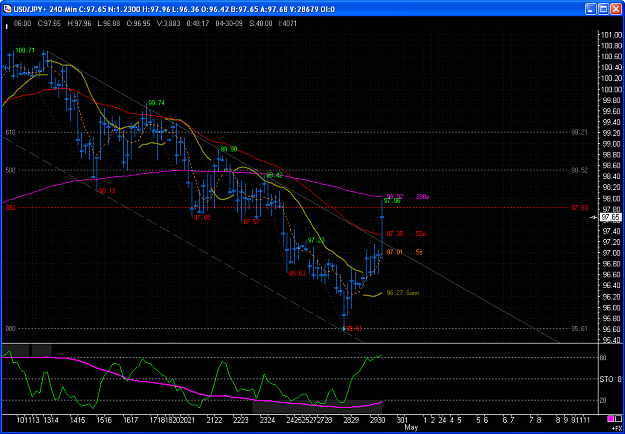The width and height of the screenshot is (625, 434).
Task: Click the 95.40 price axis label
Action: [x=612, y=340]
